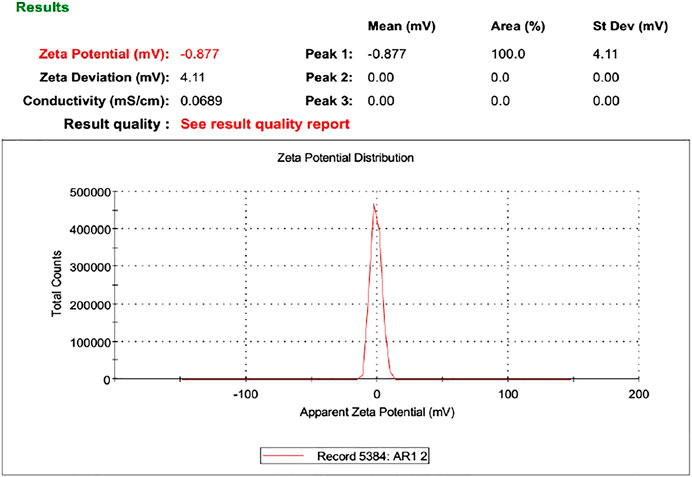Select the green Results heading
692x477 pixels.
(x=42, y=8)
